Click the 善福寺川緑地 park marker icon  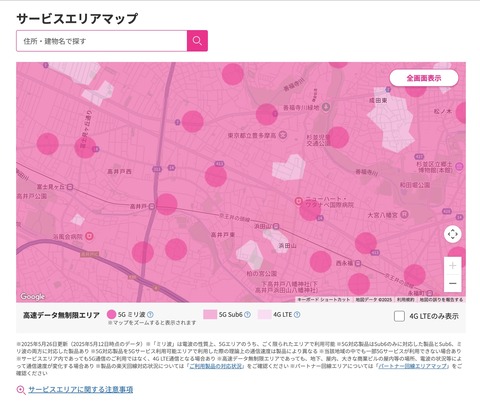coord(326,107)
